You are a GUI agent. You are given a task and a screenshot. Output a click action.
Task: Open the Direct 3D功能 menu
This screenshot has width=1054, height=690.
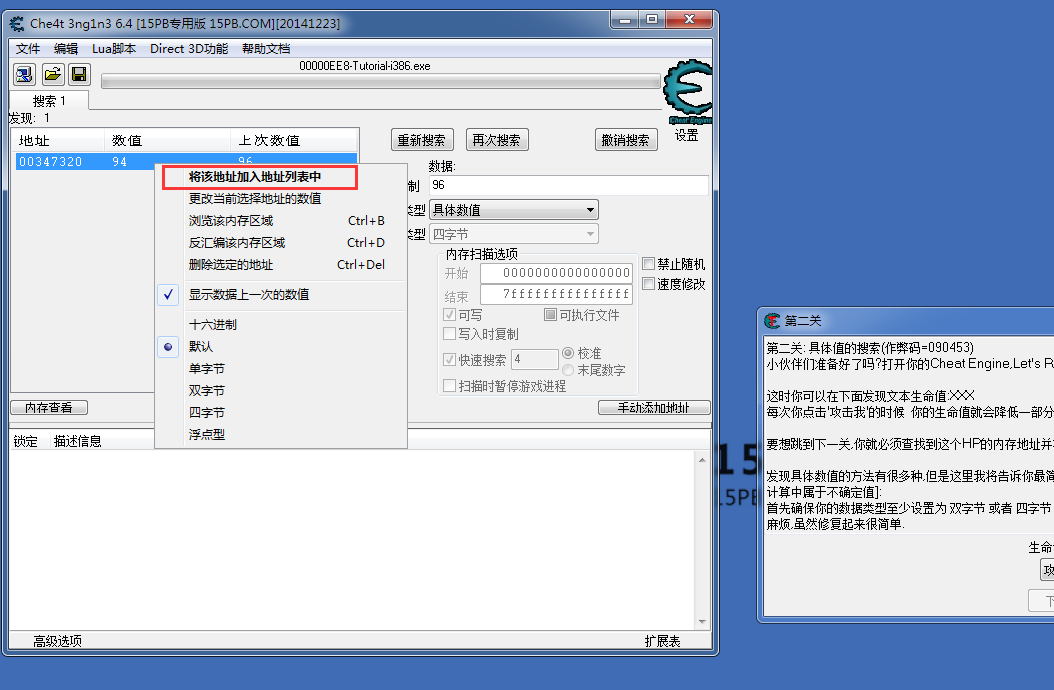coord(189,48)
